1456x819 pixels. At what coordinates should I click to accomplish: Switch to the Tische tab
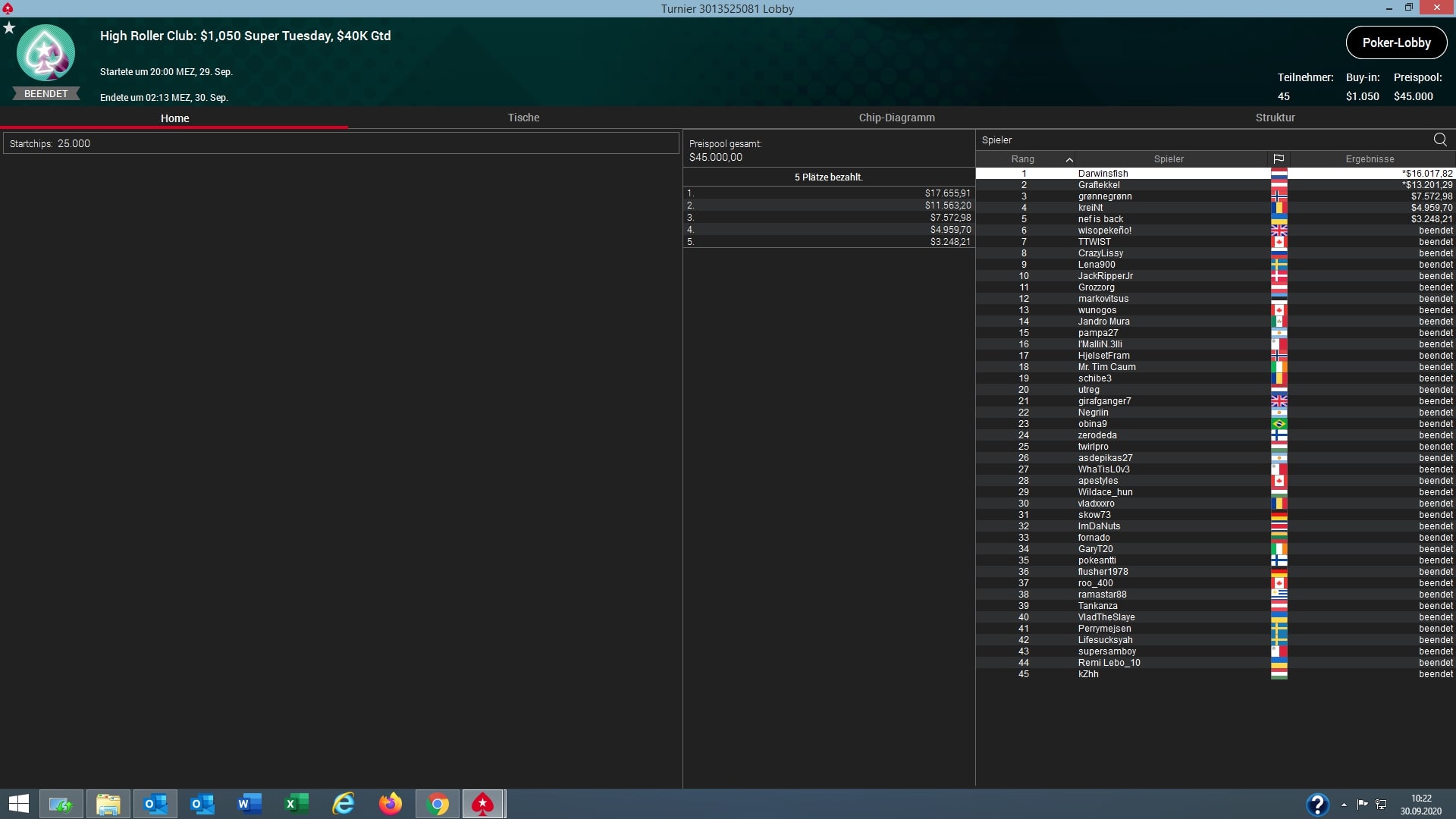[523, 118]
